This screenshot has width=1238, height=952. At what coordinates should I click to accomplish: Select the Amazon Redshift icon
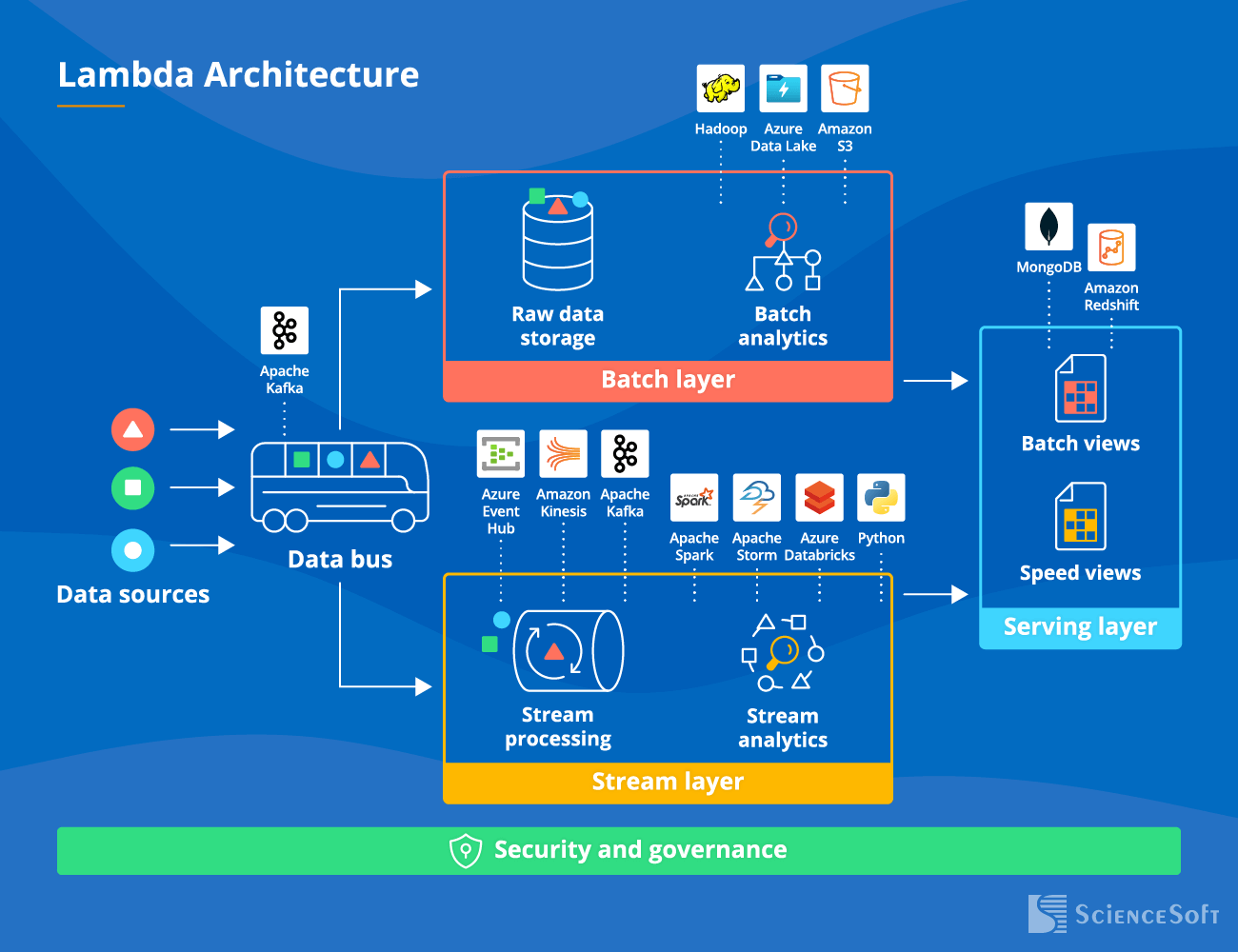1111,245
